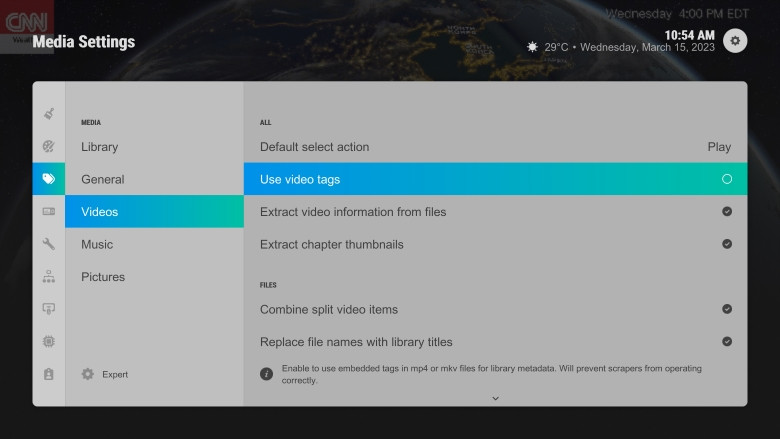This screenshot has width=780, height=439.
Task: Disable Extract chapter thumbnails option
Action: (x=726, y=244)
